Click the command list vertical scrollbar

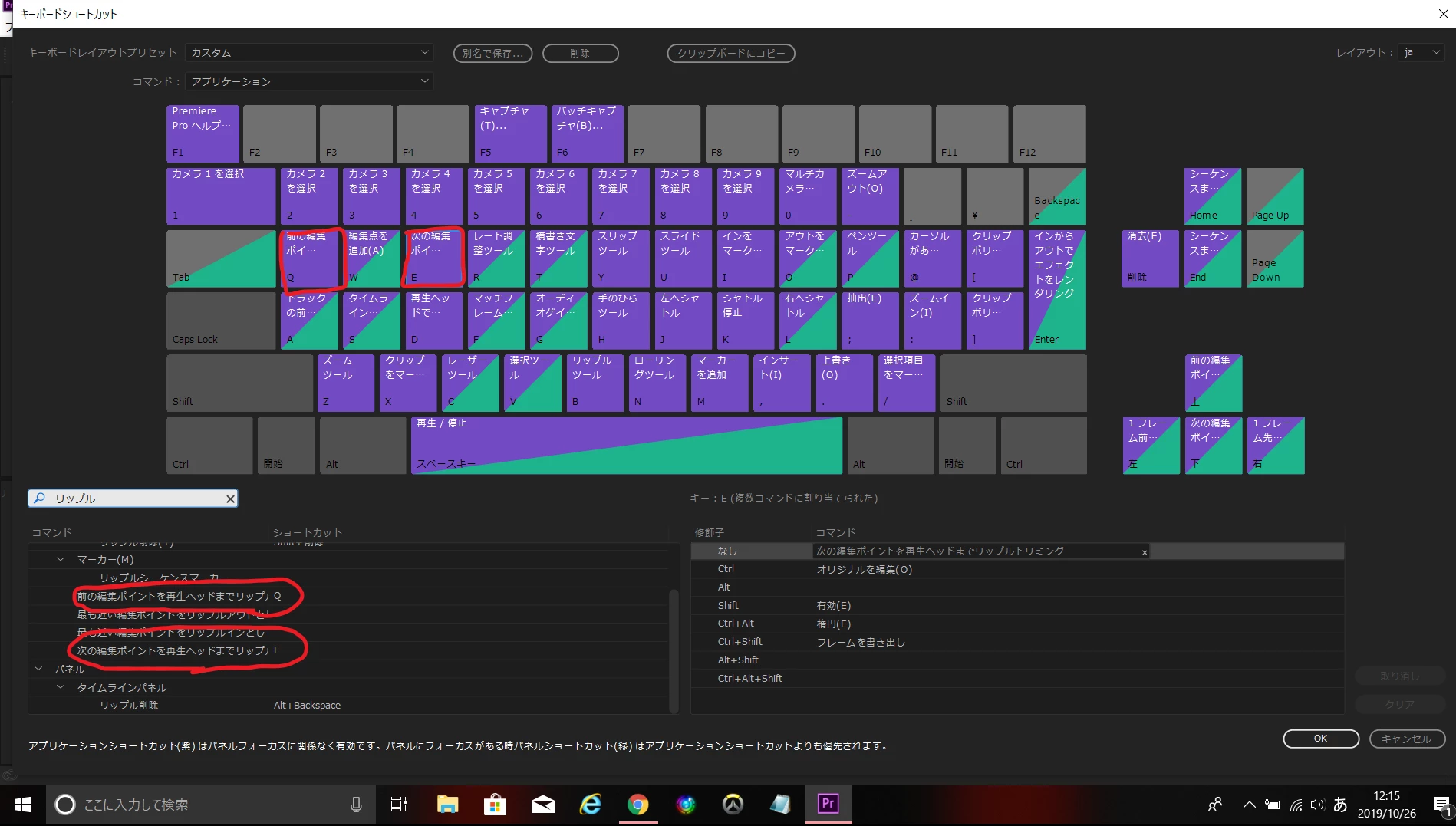point(674,650)
